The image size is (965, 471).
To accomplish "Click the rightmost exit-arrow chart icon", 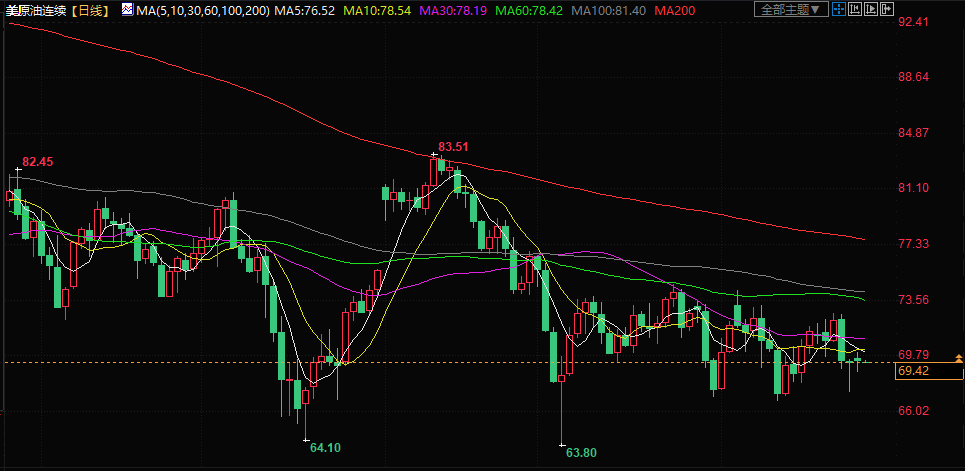I will (x=886, y=10).
